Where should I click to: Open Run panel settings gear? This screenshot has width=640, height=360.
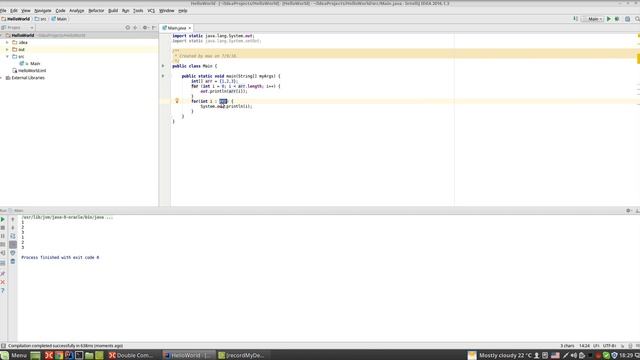(628, 211)
